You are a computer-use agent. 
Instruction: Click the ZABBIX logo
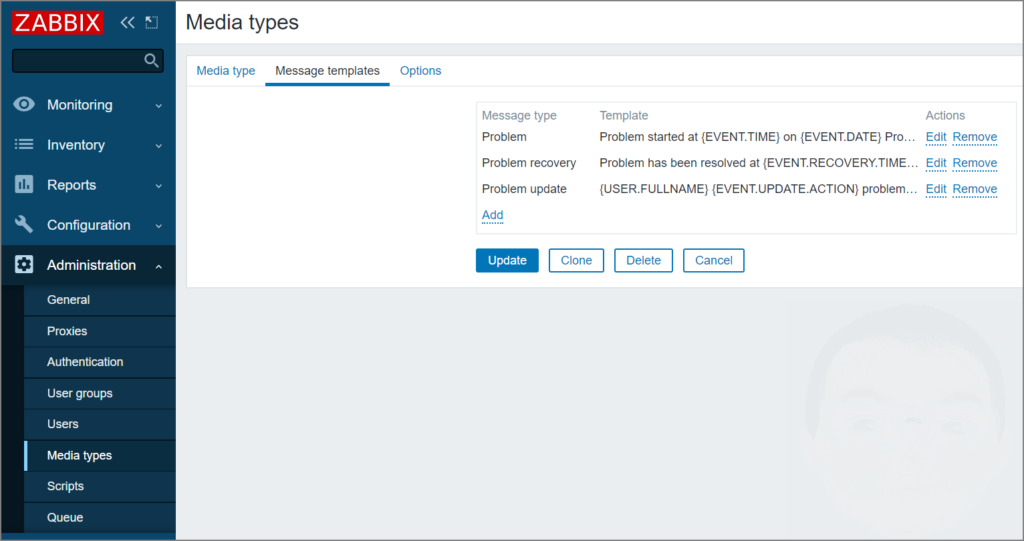(x=57, y=23)
